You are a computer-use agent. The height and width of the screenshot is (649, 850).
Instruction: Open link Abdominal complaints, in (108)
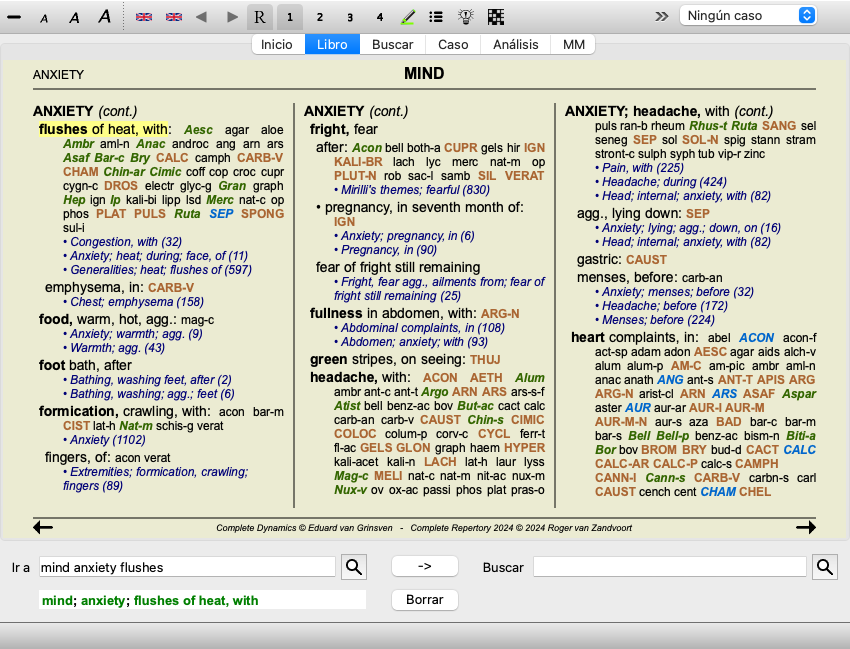pos(422,328)
